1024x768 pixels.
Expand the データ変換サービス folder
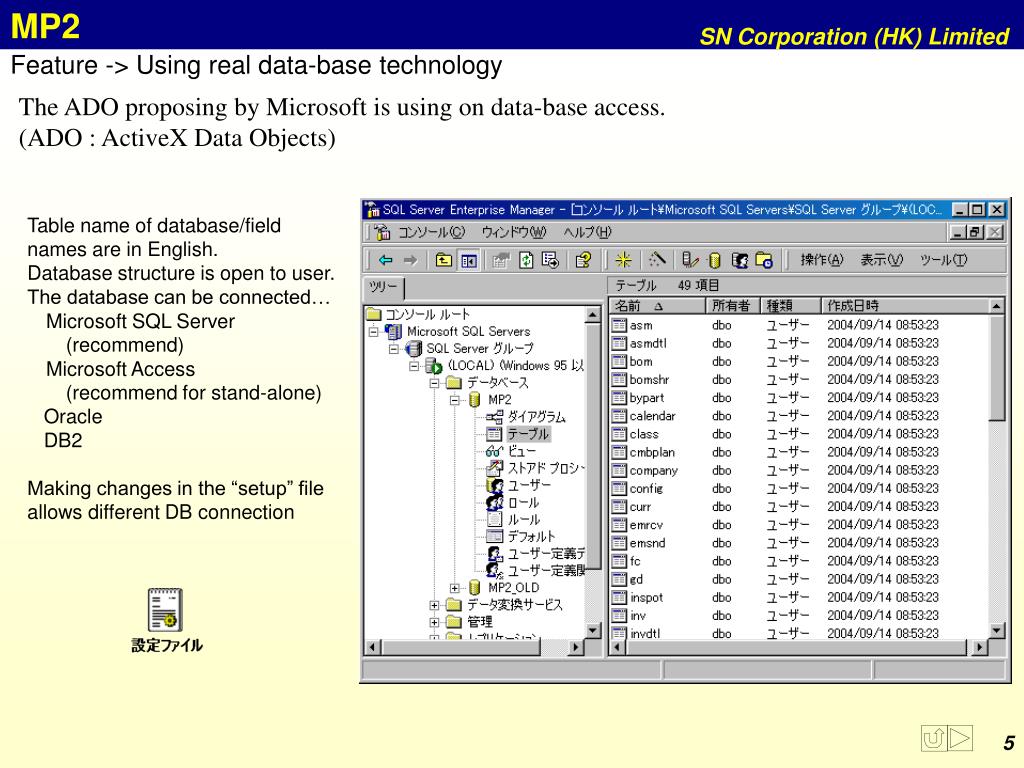tap(434, 605)
